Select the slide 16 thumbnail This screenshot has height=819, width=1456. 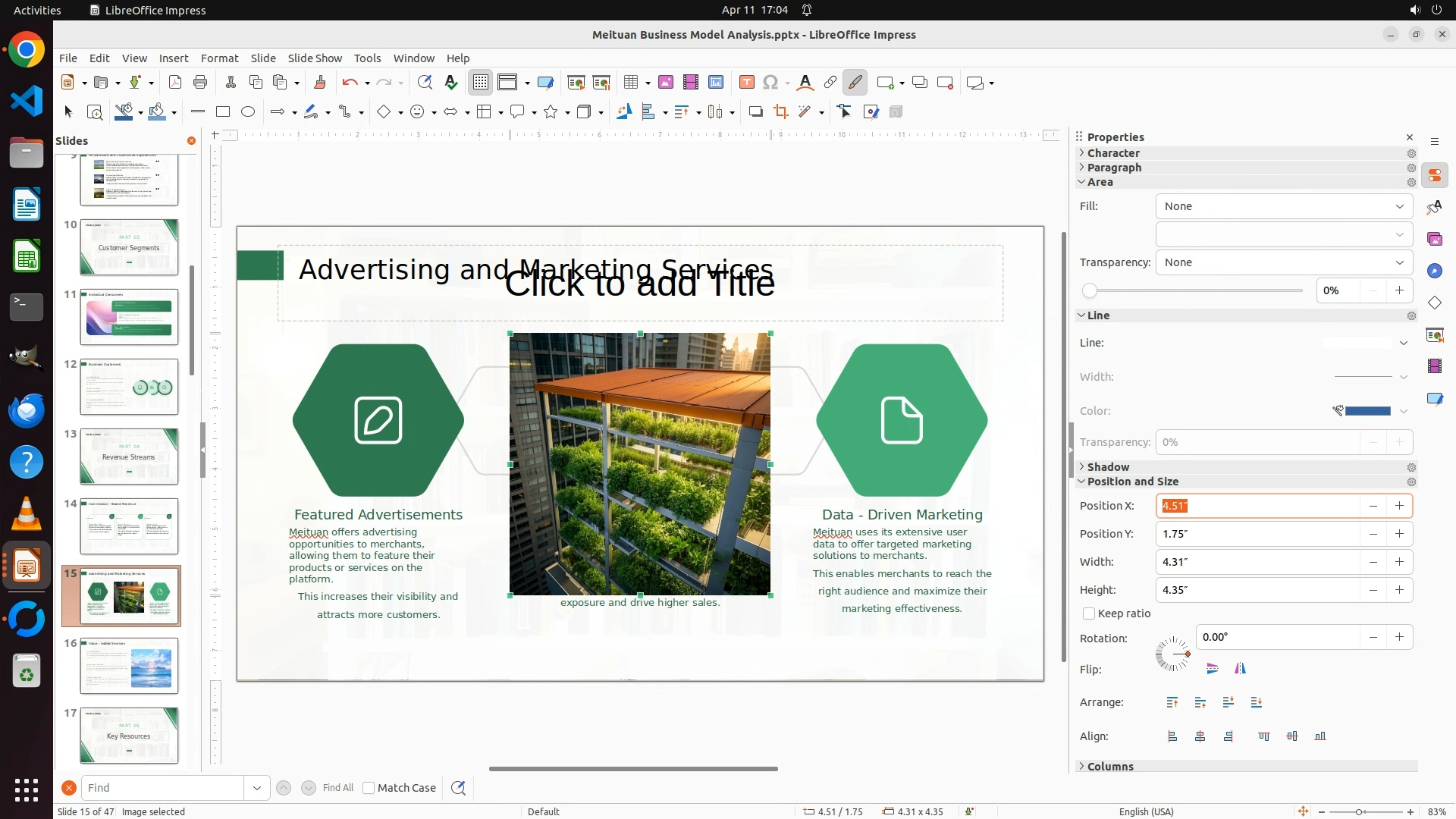coord(129,665)
